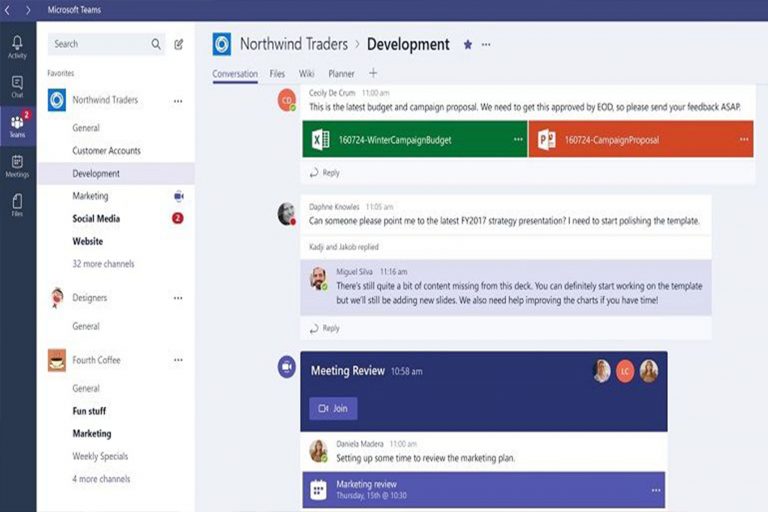The image size is (768, 512).
Task: Switch to the Wiki tab
Action: coord(307,74)
